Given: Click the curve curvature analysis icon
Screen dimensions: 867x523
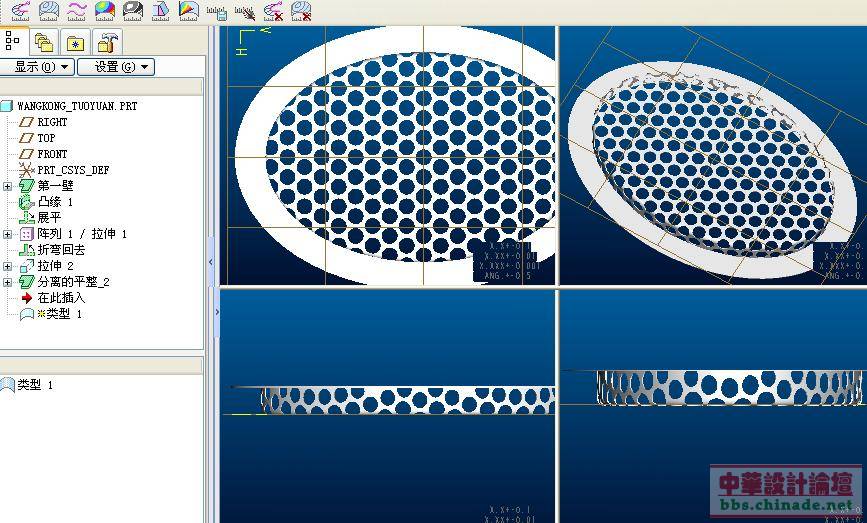Looking at the screenshot, I should pyautogui.click(x=20, y=10).
